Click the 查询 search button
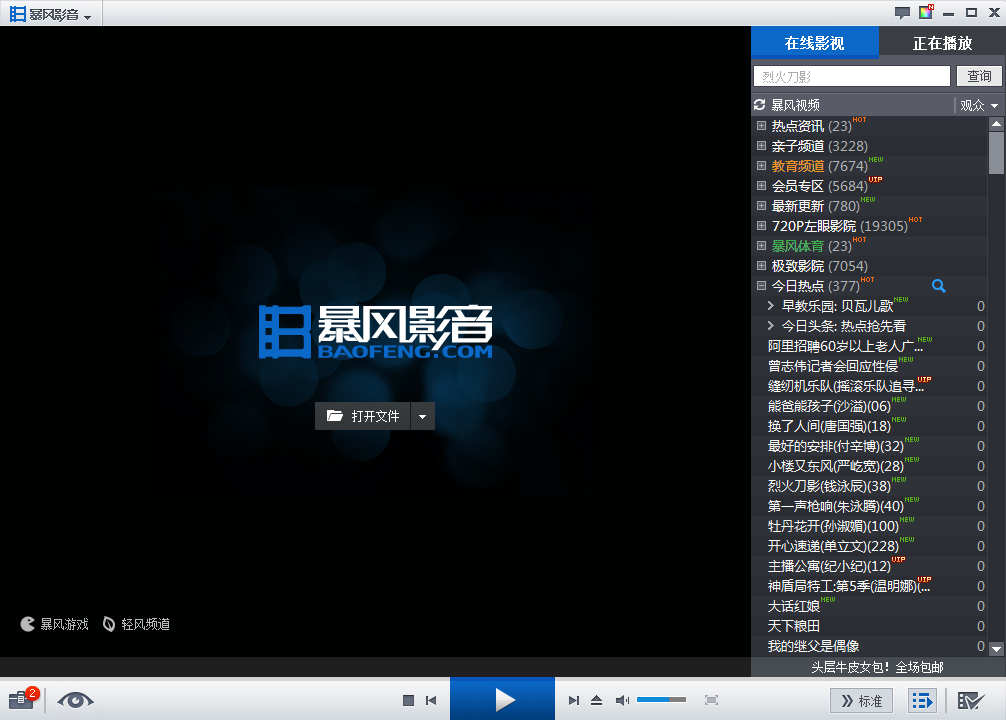 pos(978,76)
